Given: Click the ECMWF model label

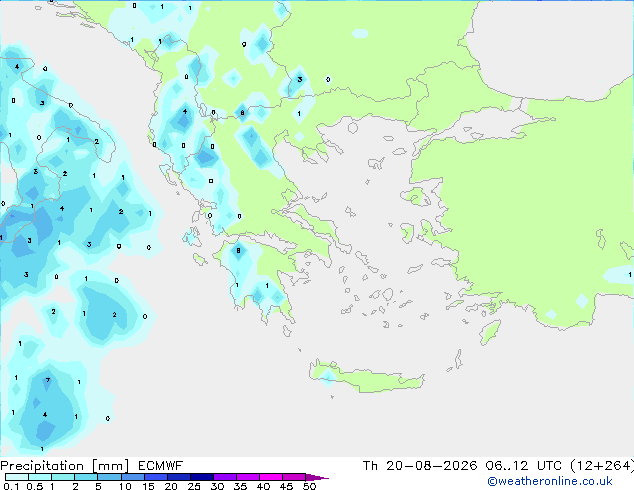Looking at the screenshot, I should pos(161,466).
